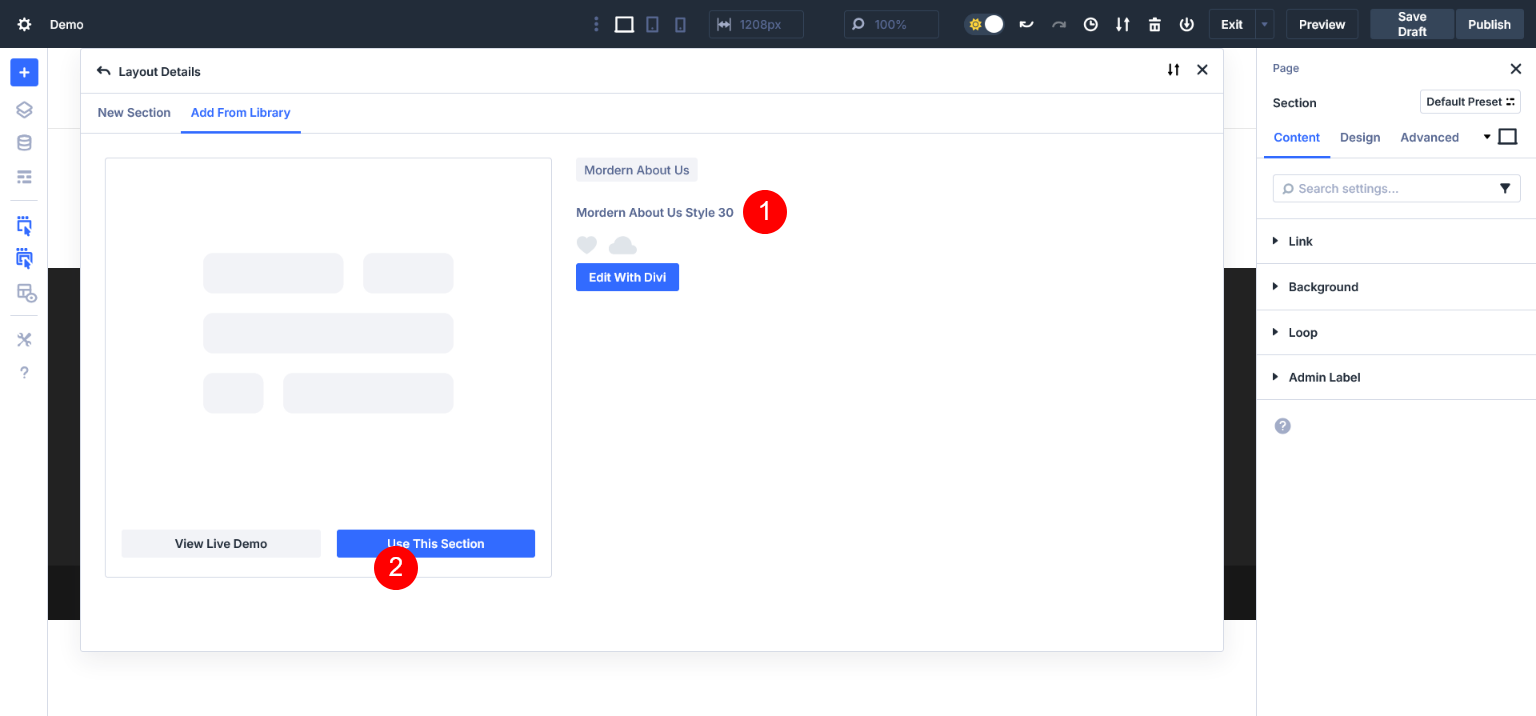The width and height of the screenshot is (1536, 716).
Task: Click the Preview button
Action: 1322,24
